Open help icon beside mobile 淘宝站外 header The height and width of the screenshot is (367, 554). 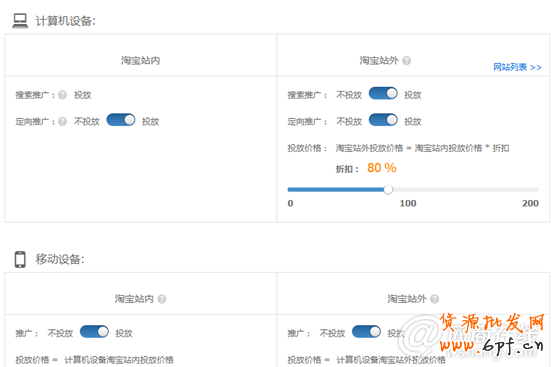435,299
